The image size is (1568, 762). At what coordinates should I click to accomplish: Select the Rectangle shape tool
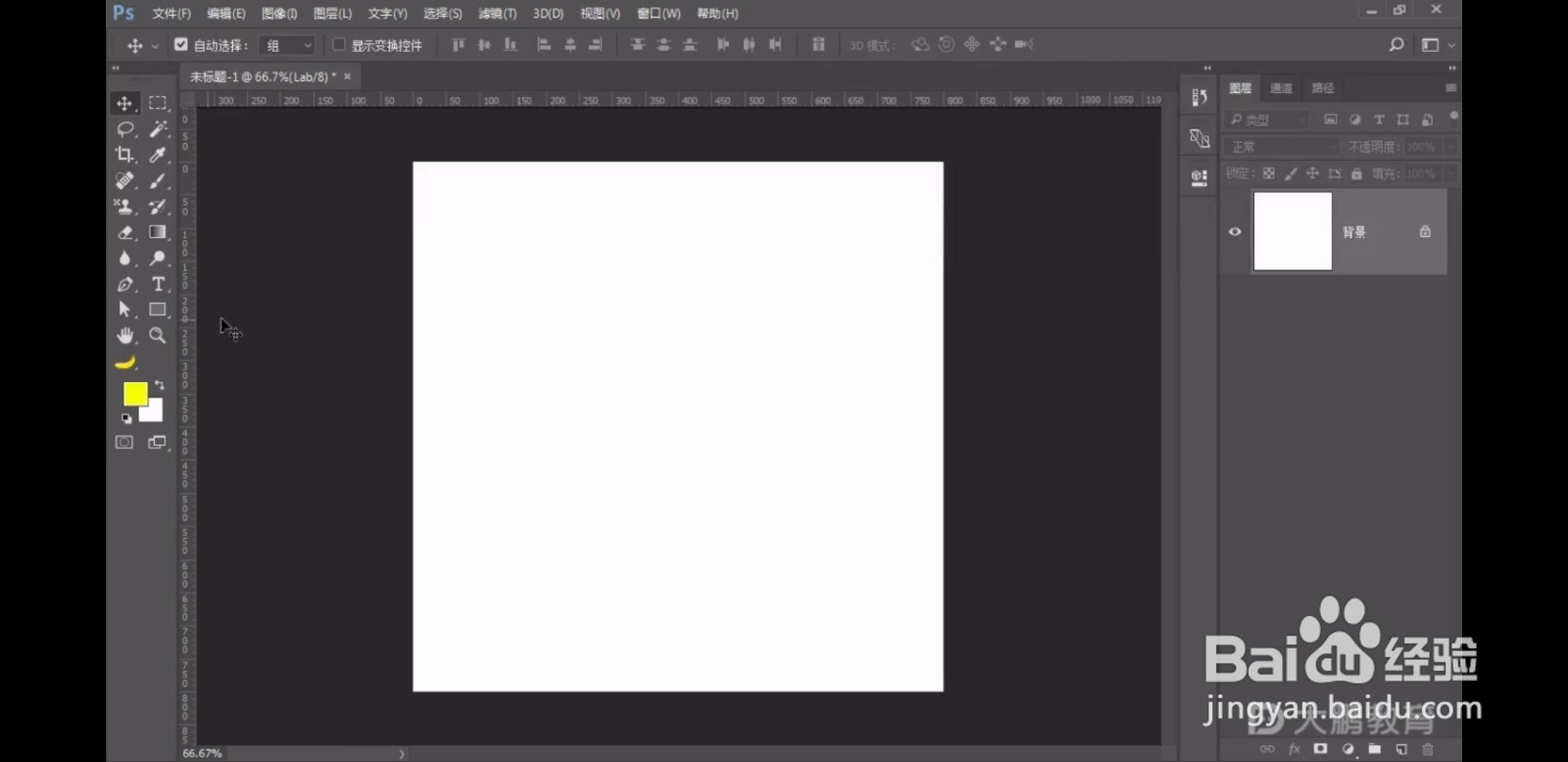158,310
